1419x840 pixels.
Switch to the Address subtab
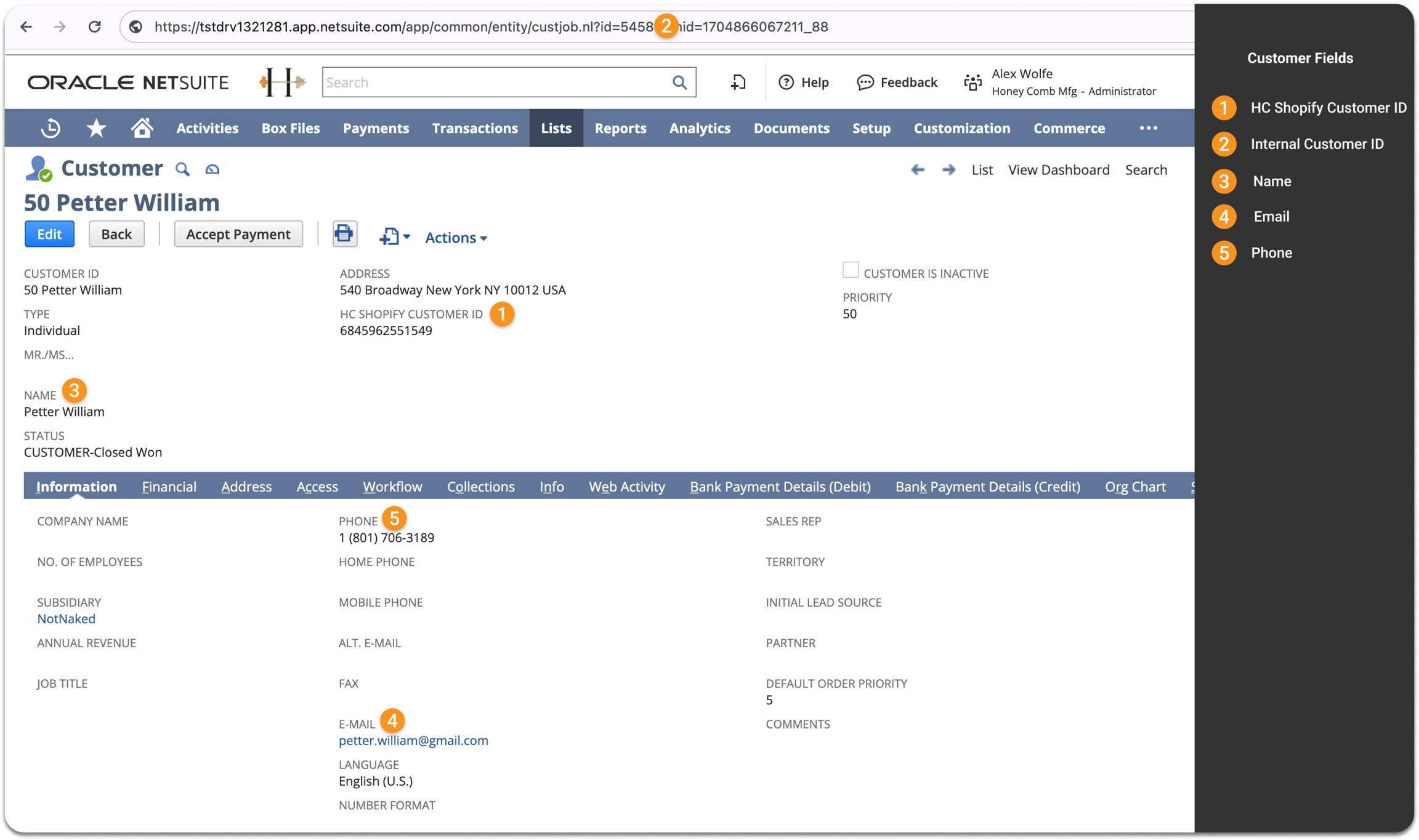pyautogui.click(x=246, y=487)
